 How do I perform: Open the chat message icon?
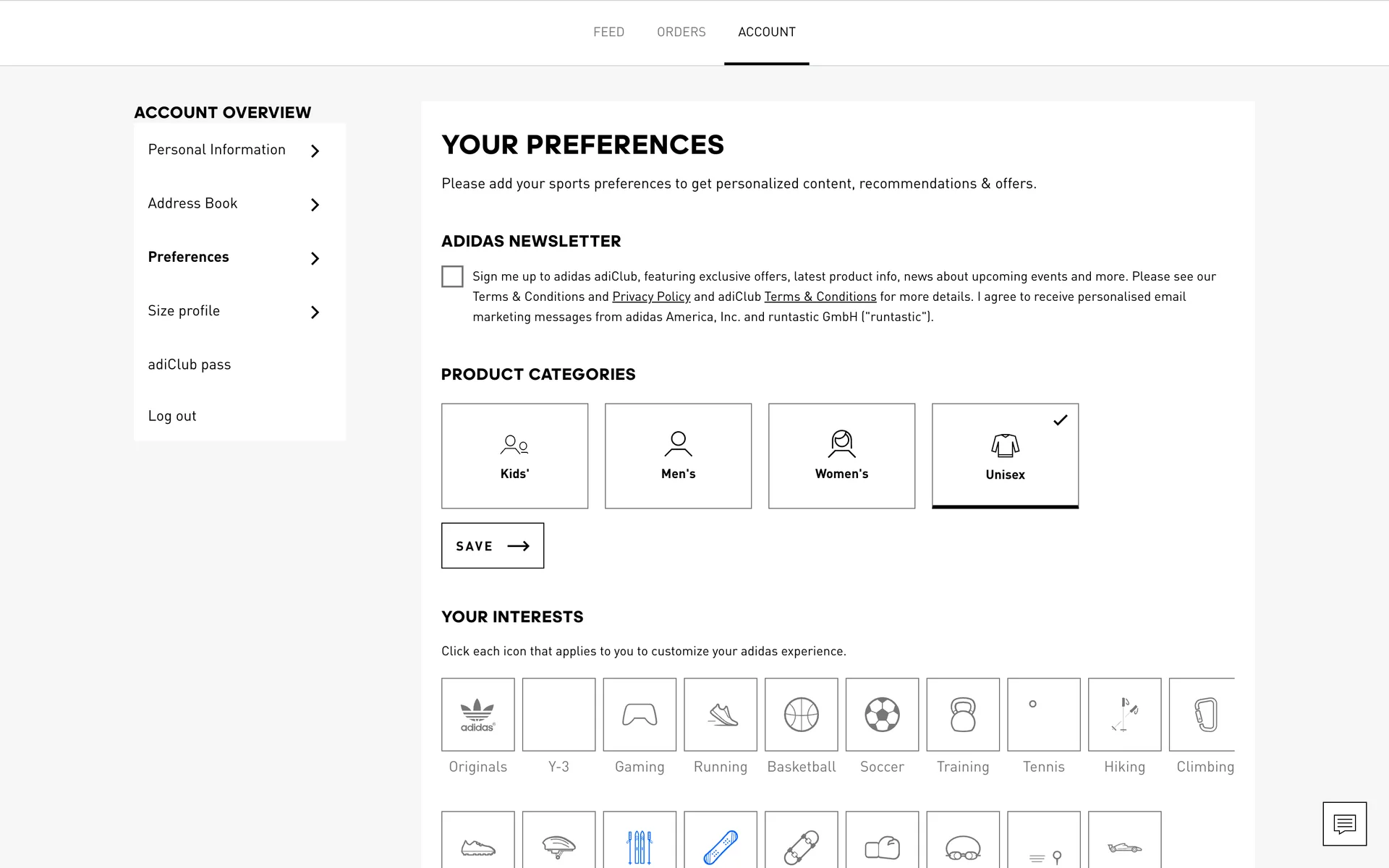click(1344, 824)
